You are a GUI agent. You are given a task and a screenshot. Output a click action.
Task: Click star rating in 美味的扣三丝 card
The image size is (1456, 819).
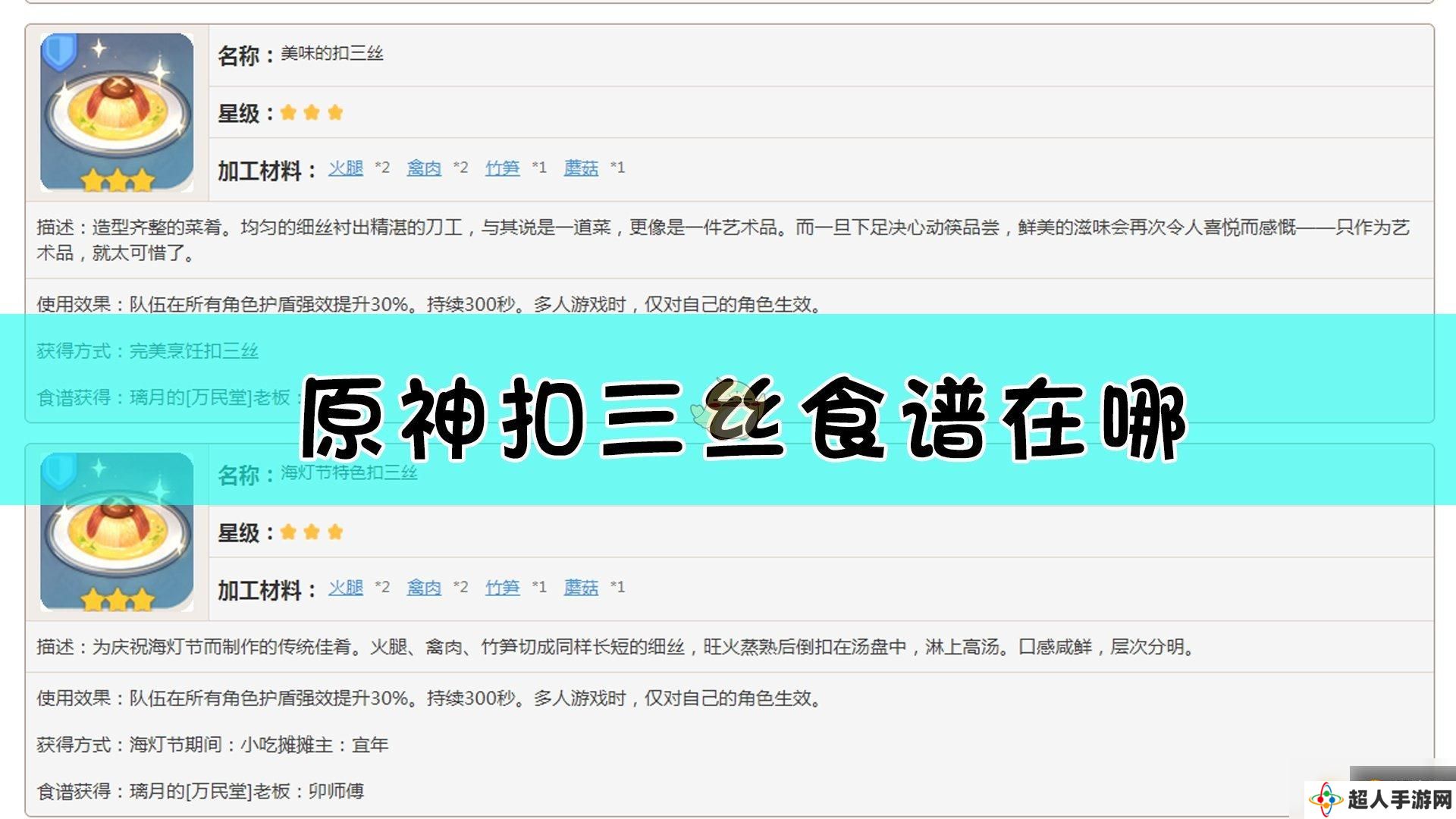(x=312, y=113)
